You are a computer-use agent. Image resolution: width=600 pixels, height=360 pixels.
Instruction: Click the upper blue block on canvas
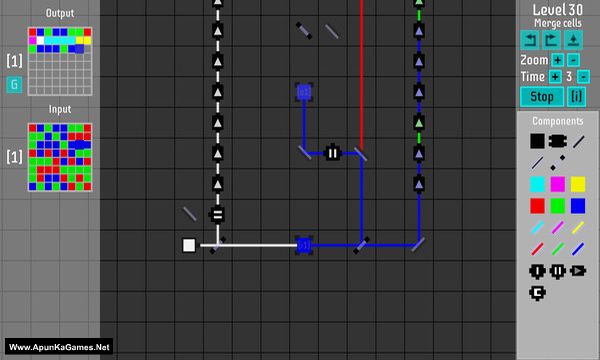[304, 92]
